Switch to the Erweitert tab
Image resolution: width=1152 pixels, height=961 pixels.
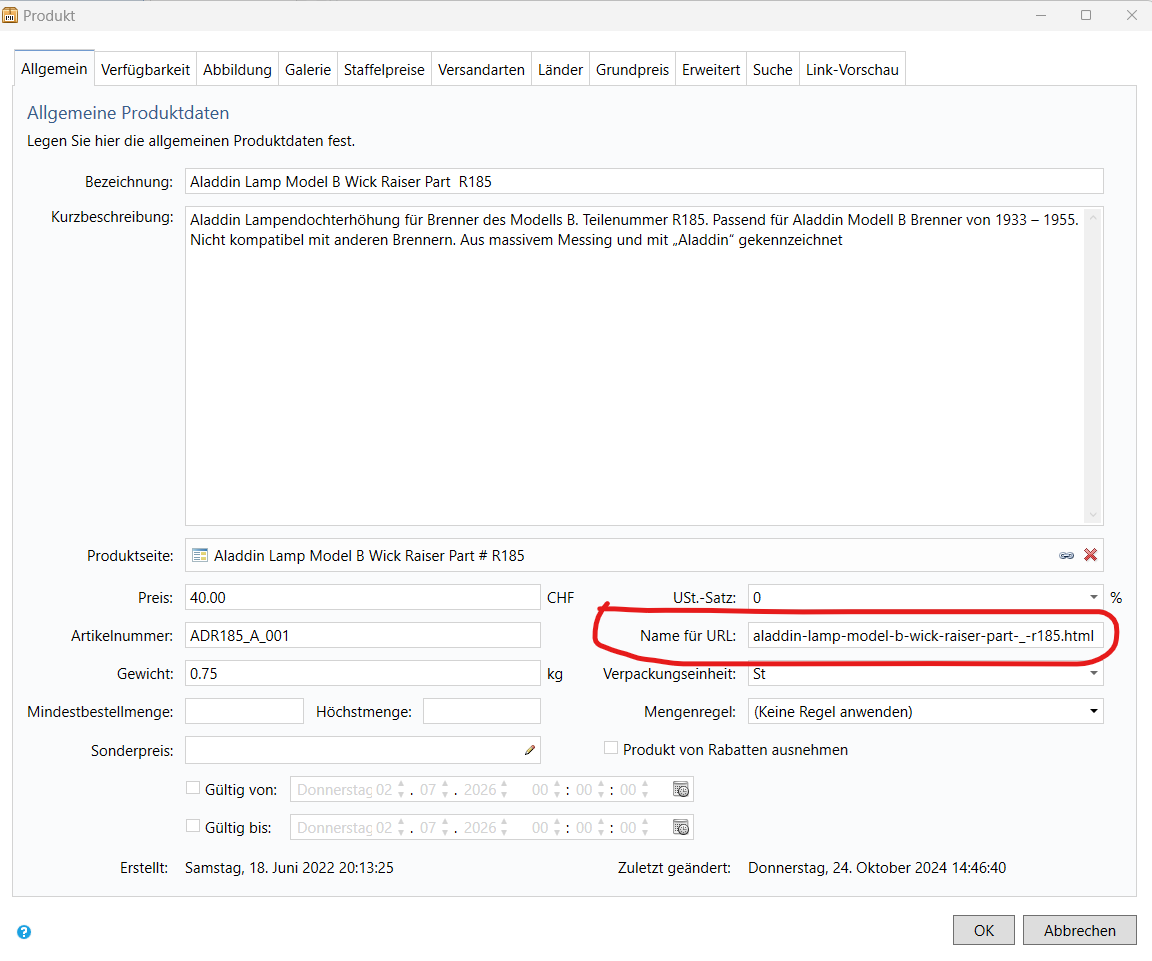tap(711, 70)
